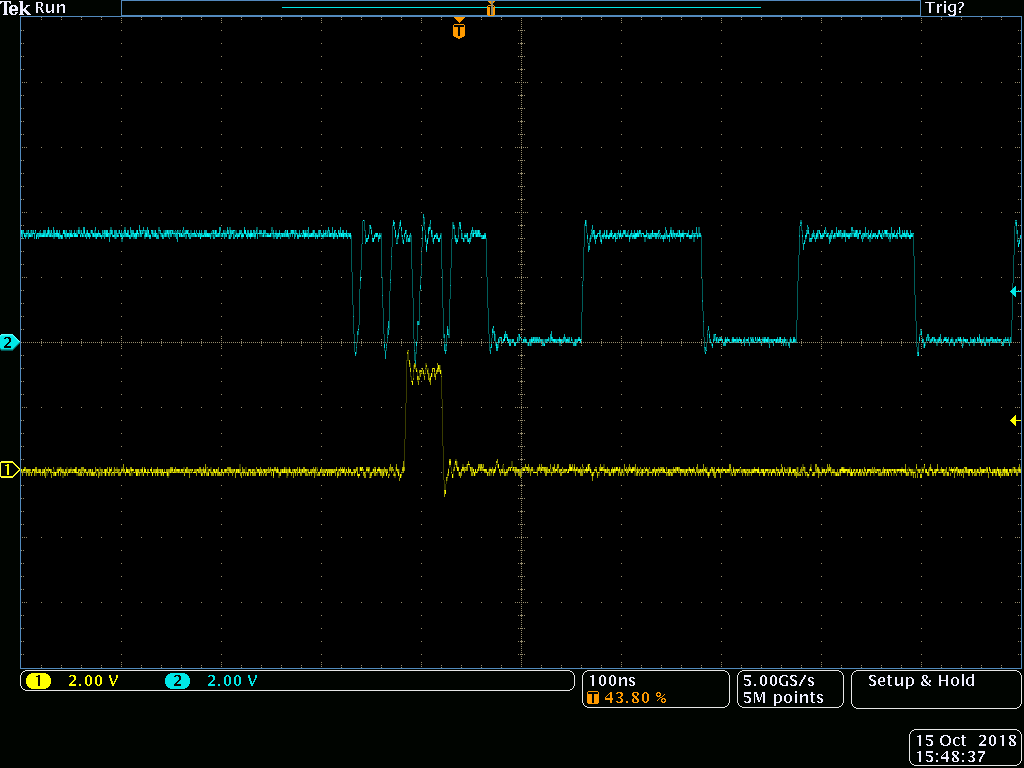Click the orange T icon beside 43.80 %
The height and width of the screenshot is (768, 1024).
[x=593, y=698]
